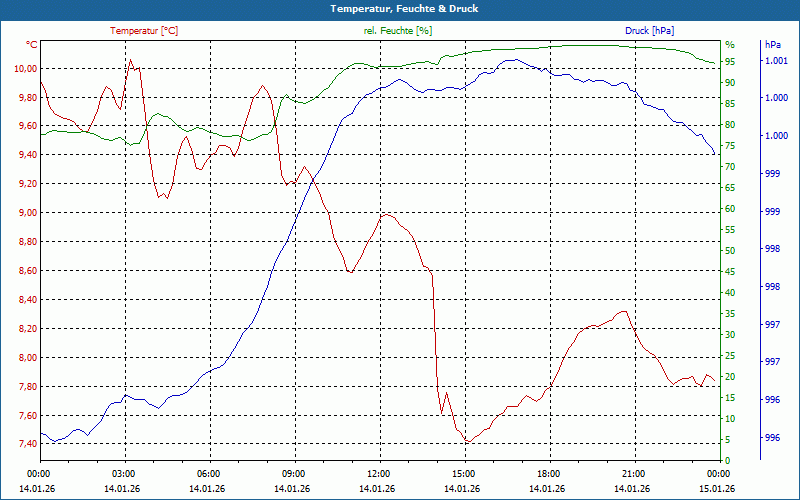Viewport: 800px width, 500px height.
Task: Pick the 8,80 temperature axis value
Action: [28, 242]
